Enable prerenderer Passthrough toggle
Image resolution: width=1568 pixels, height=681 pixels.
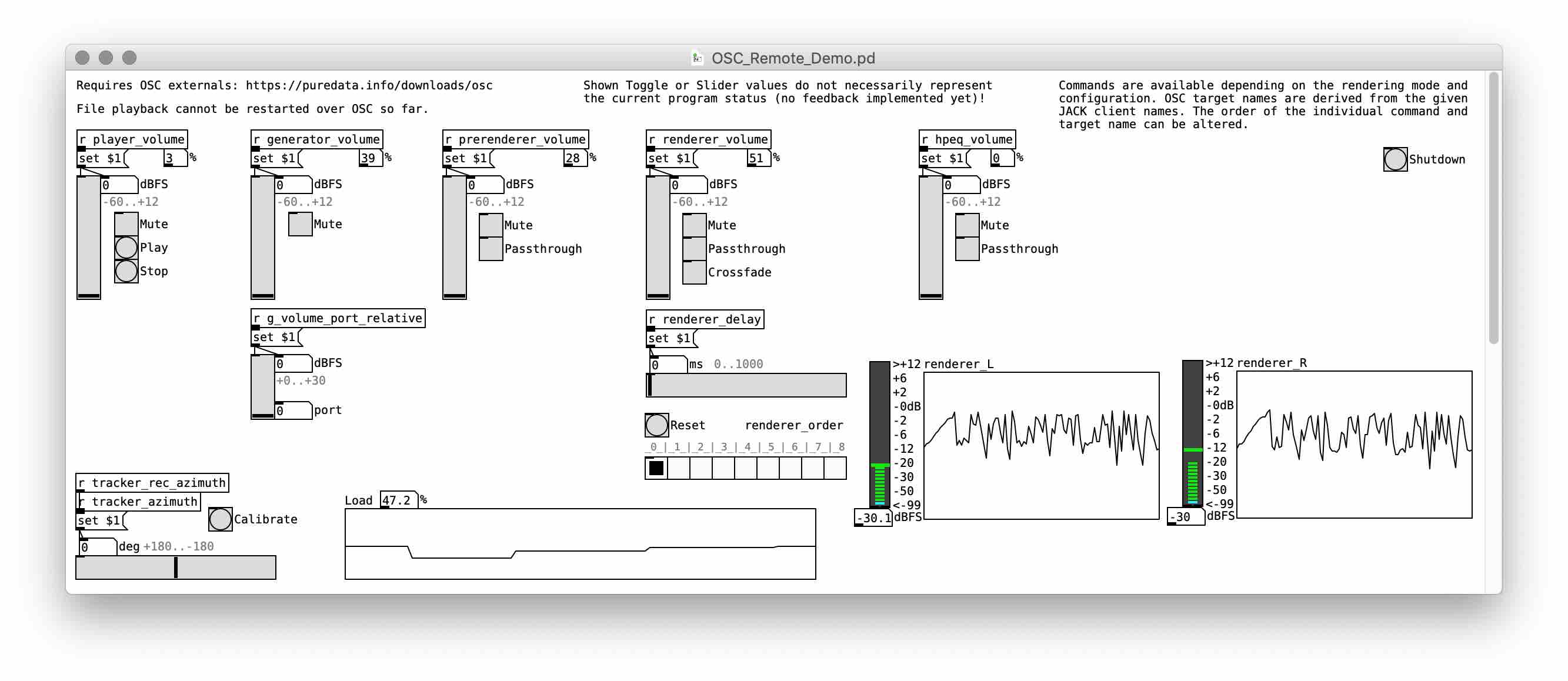491,249
